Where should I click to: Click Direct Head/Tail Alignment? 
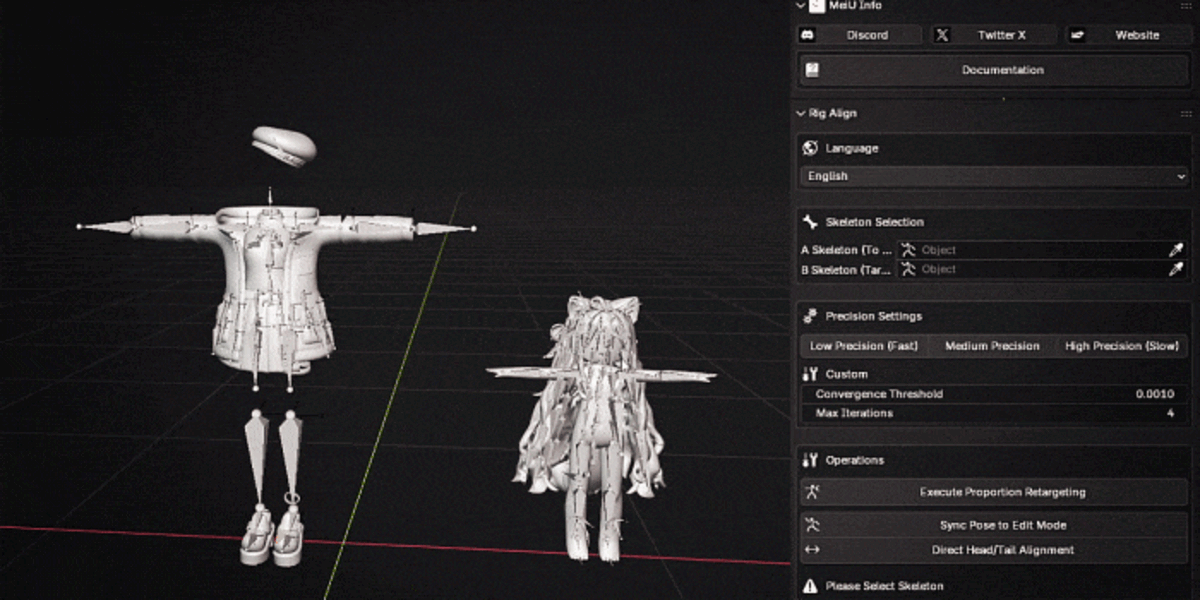tap(993, 550)
